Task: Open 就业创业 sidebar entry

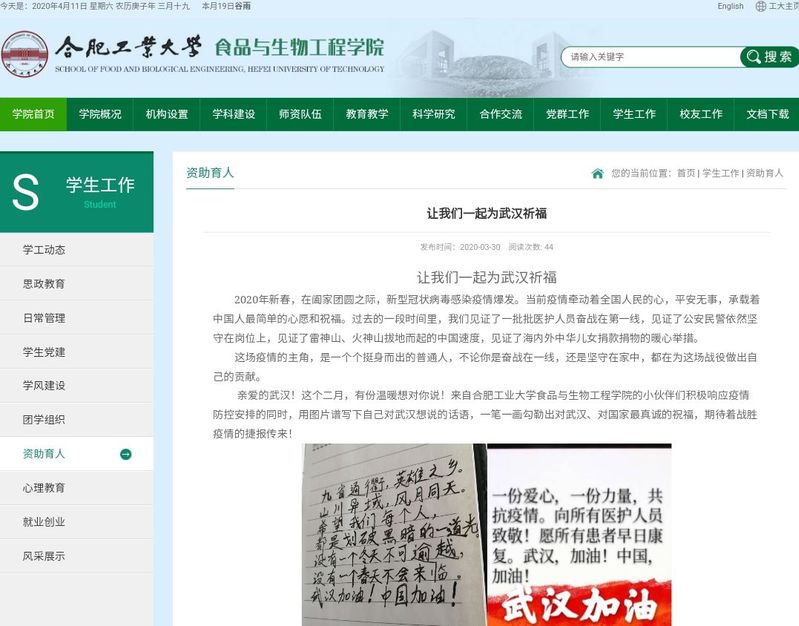Action: tap(44, 522)
